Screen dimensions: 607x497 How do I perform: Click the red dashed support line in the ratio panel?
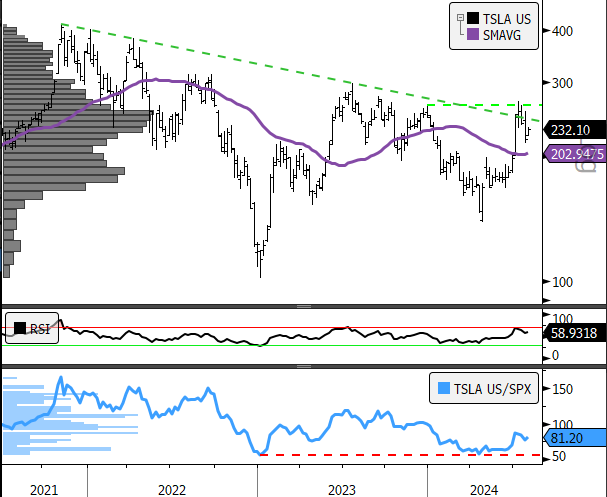(x=401, y=455)
